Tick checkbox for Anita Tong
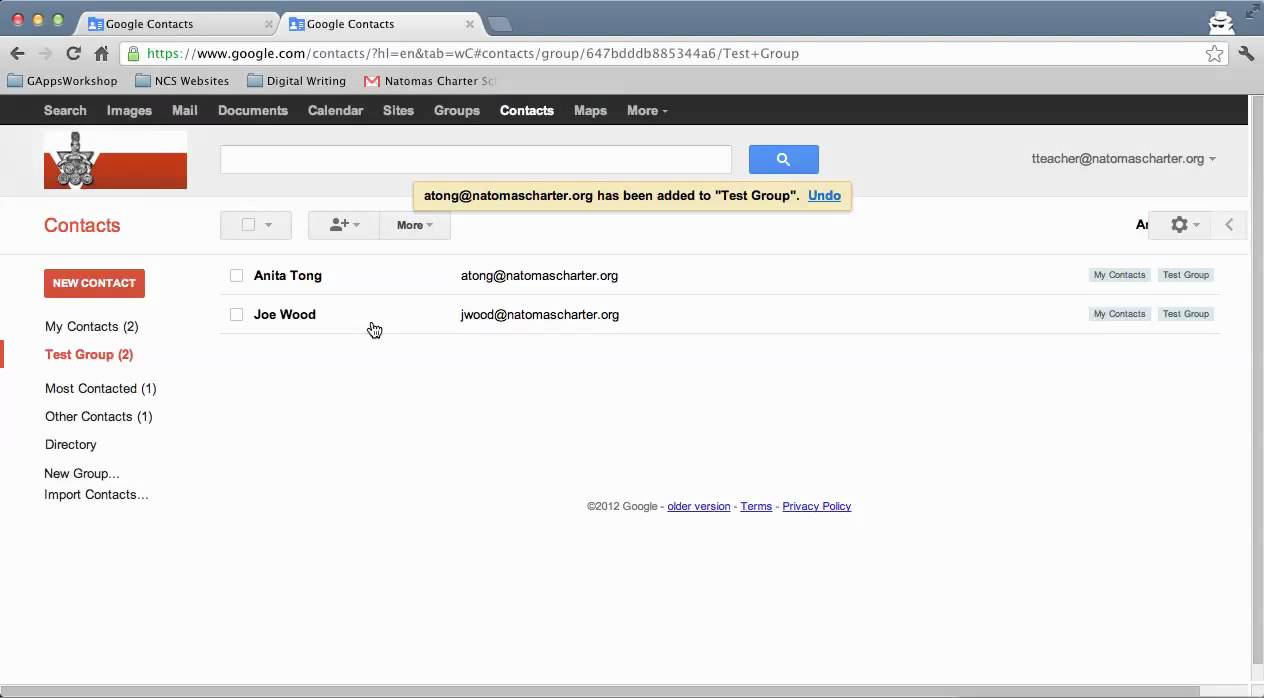 point(236,275)
